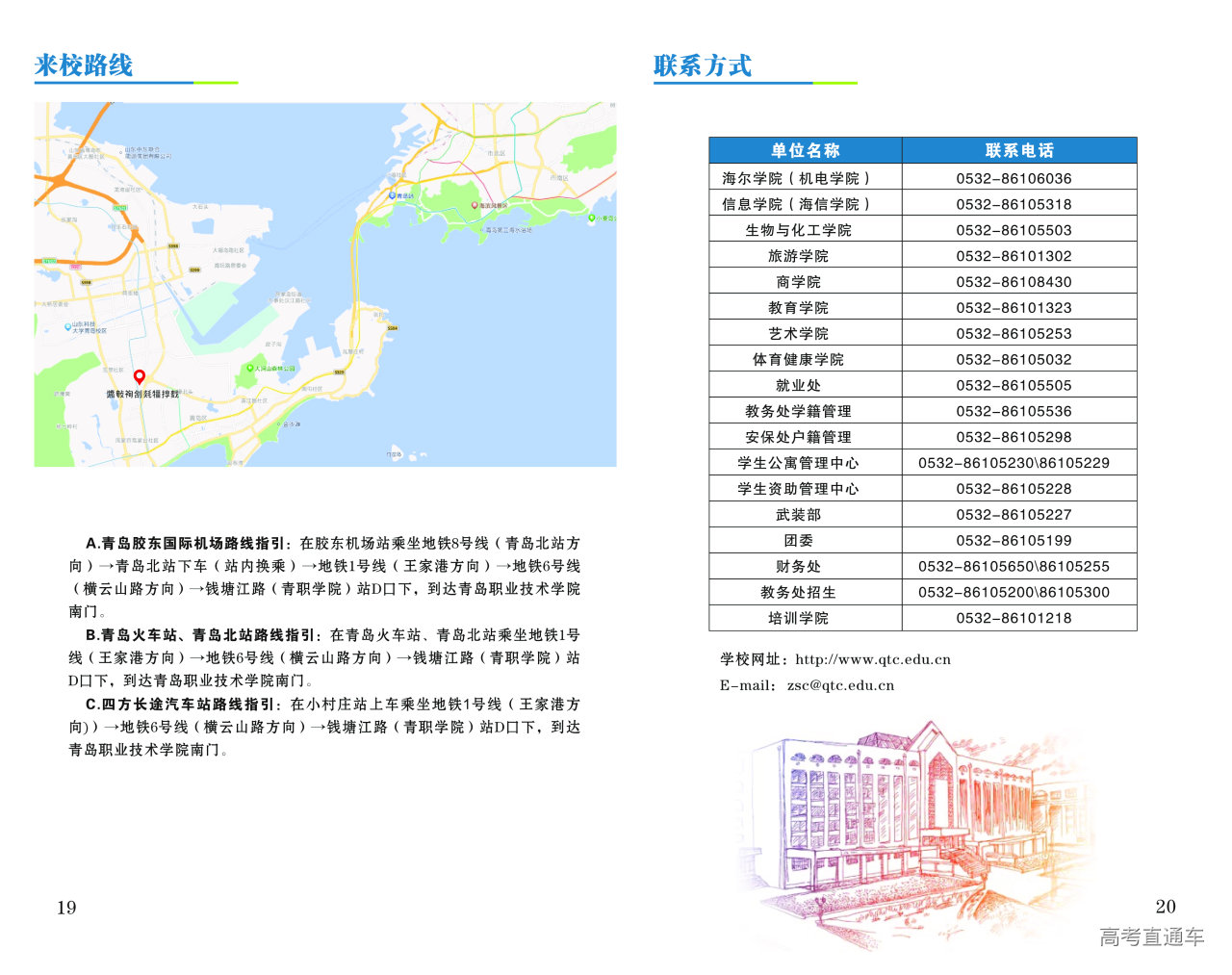Click the 教务处招生 table cell
Viewport: 1232px width, 975px height.
798,592
